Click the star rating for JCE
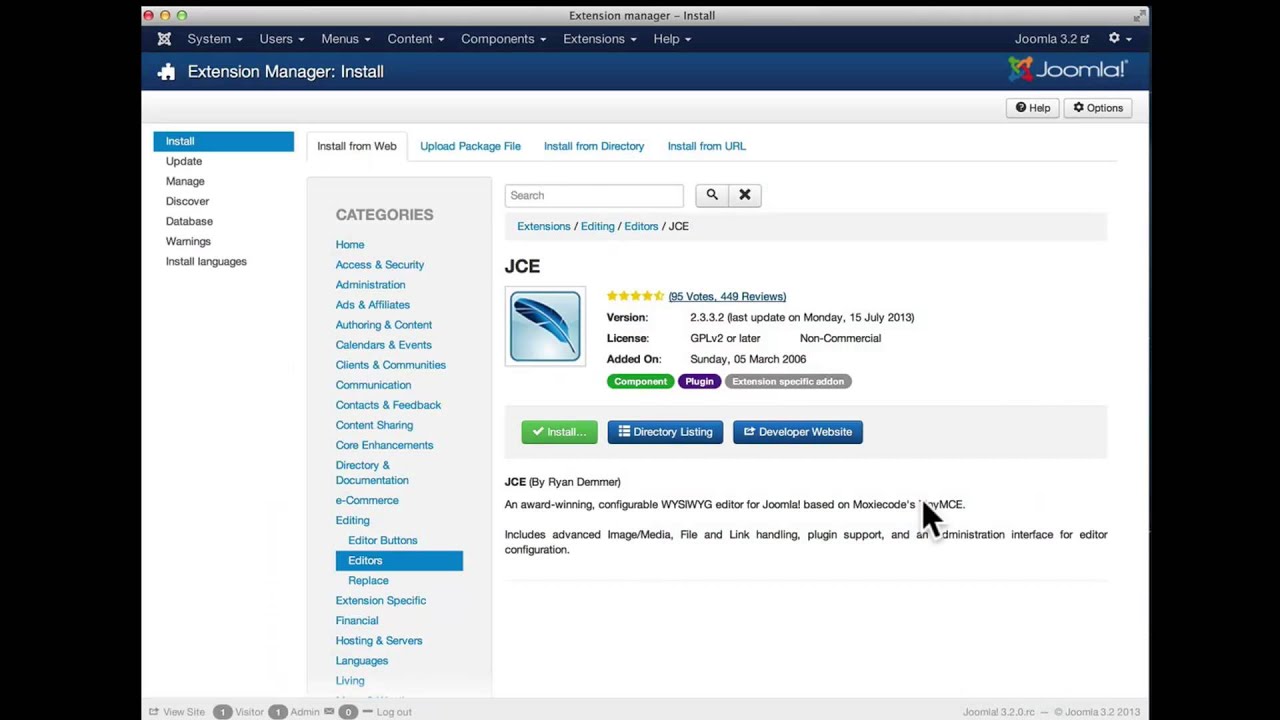 click(x=635, y=296)
